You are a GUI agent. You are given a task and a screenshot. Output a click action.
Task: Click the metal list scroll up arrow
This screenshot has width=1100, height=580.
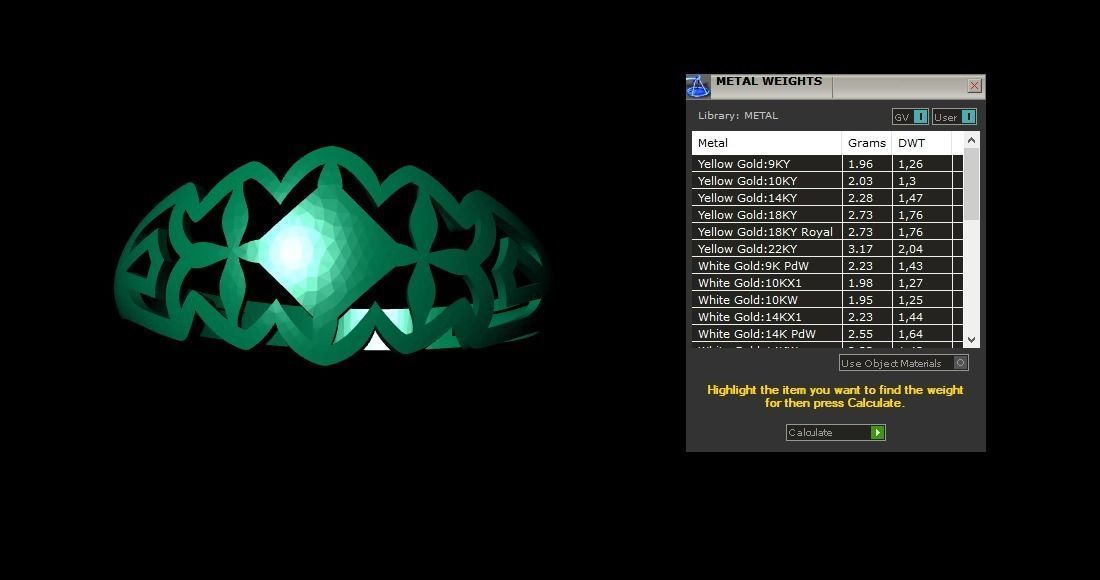click(972, 140)
